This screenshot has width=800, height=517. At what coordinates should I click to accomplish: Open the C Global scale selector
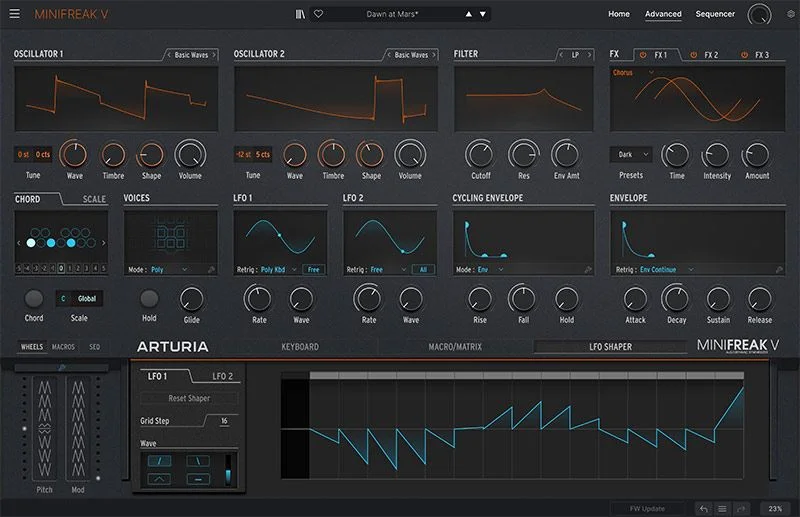tap(79, 299)
